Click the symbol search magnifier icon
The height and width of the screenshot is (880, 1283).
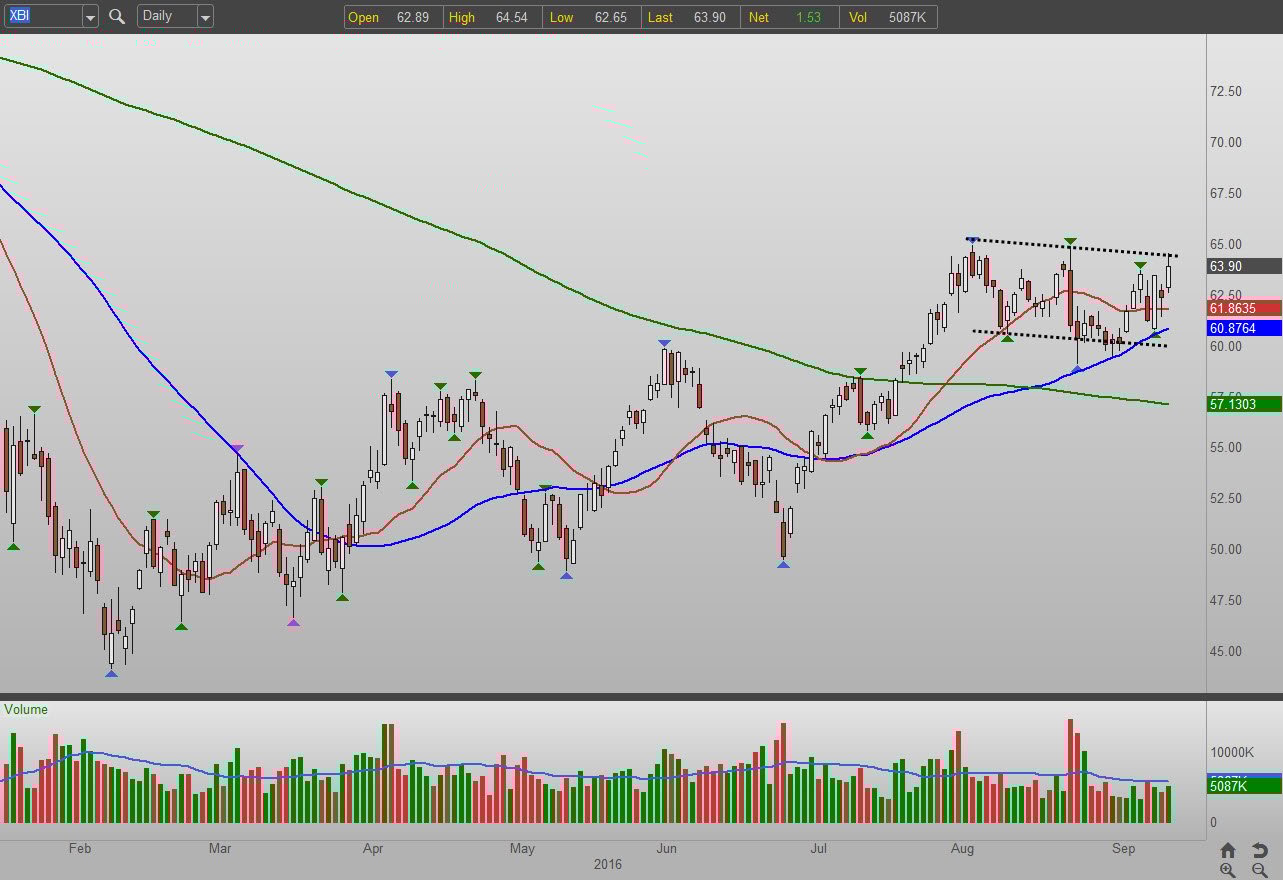[117, 17]
